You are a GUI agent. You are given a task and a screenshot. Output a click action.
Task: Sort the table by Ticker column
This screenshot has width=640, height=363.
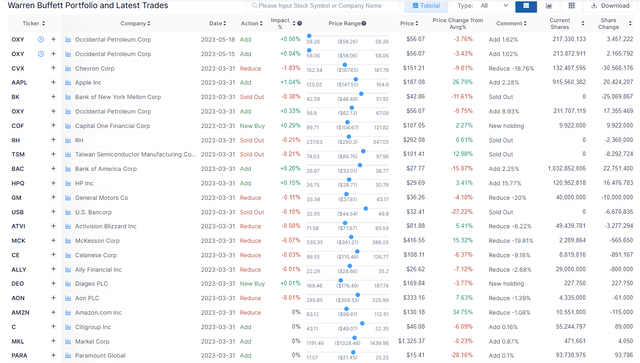point(34,24)
